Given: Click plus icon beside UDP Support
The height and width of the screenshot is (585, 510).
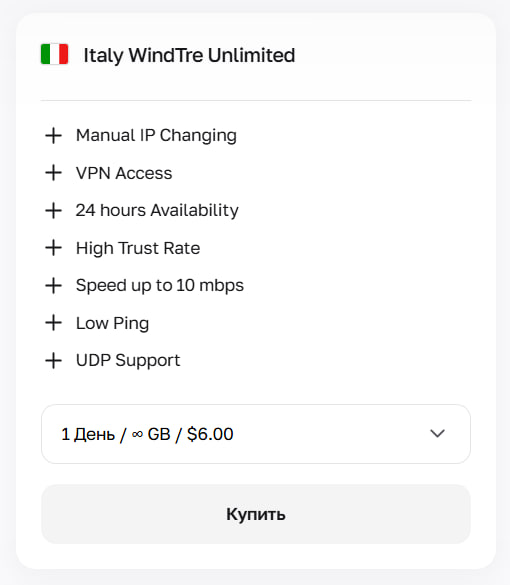Looking at the screenshot, I should coord(53,360).
